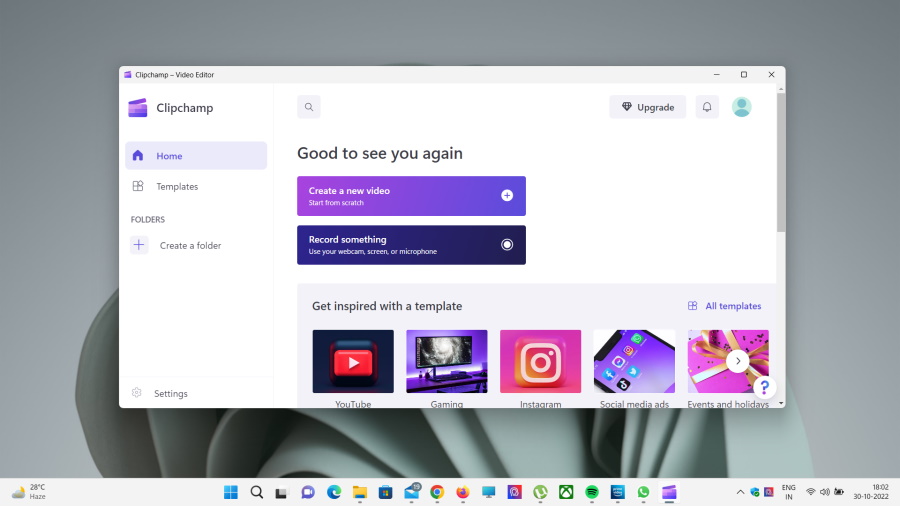
Task: Expand the system tray hidden icons chevron
Action: pyautogui.click(x=740, y=492)
